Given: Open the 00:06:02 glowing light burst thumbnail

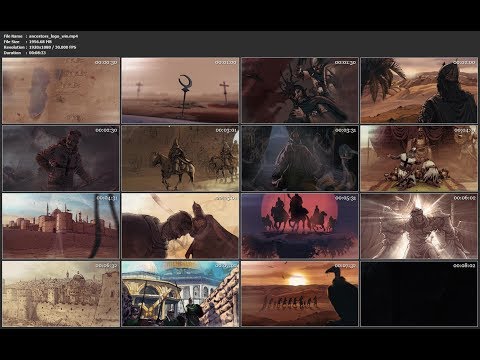Looking at the screenshot, I should (x=419, y=226).
